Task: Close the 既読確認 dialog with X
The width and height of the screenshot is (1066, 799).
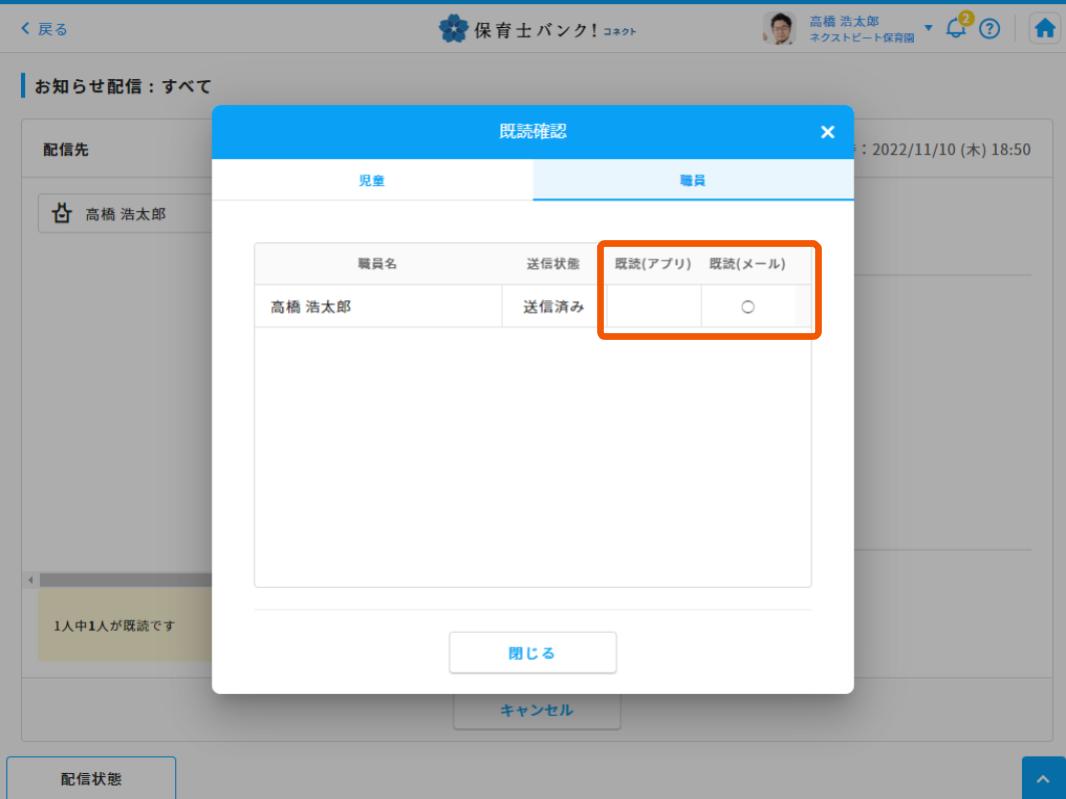Action: 827,132
